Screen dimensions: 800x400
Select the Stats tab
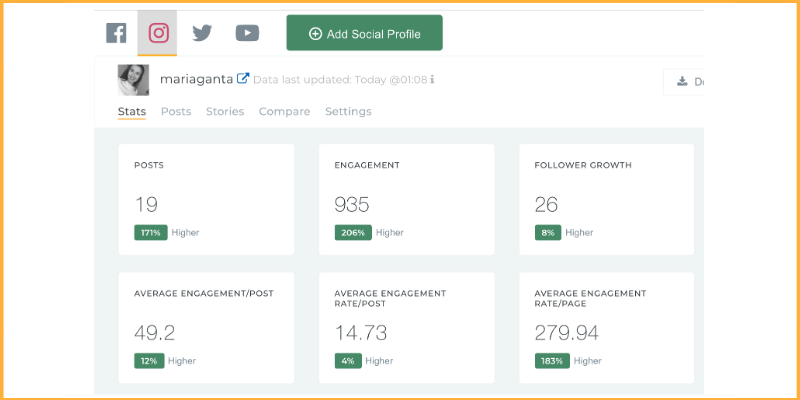[132, 111]
